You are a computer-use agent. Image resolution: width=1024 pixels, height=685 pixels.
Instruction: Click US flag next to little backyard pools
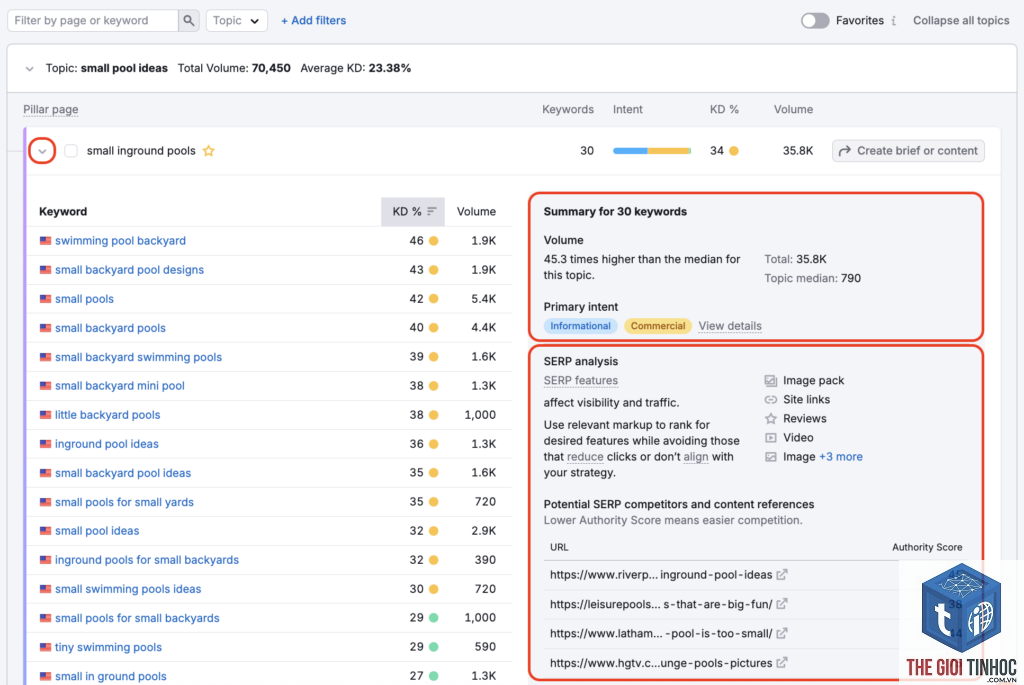(x=45, y=415)
